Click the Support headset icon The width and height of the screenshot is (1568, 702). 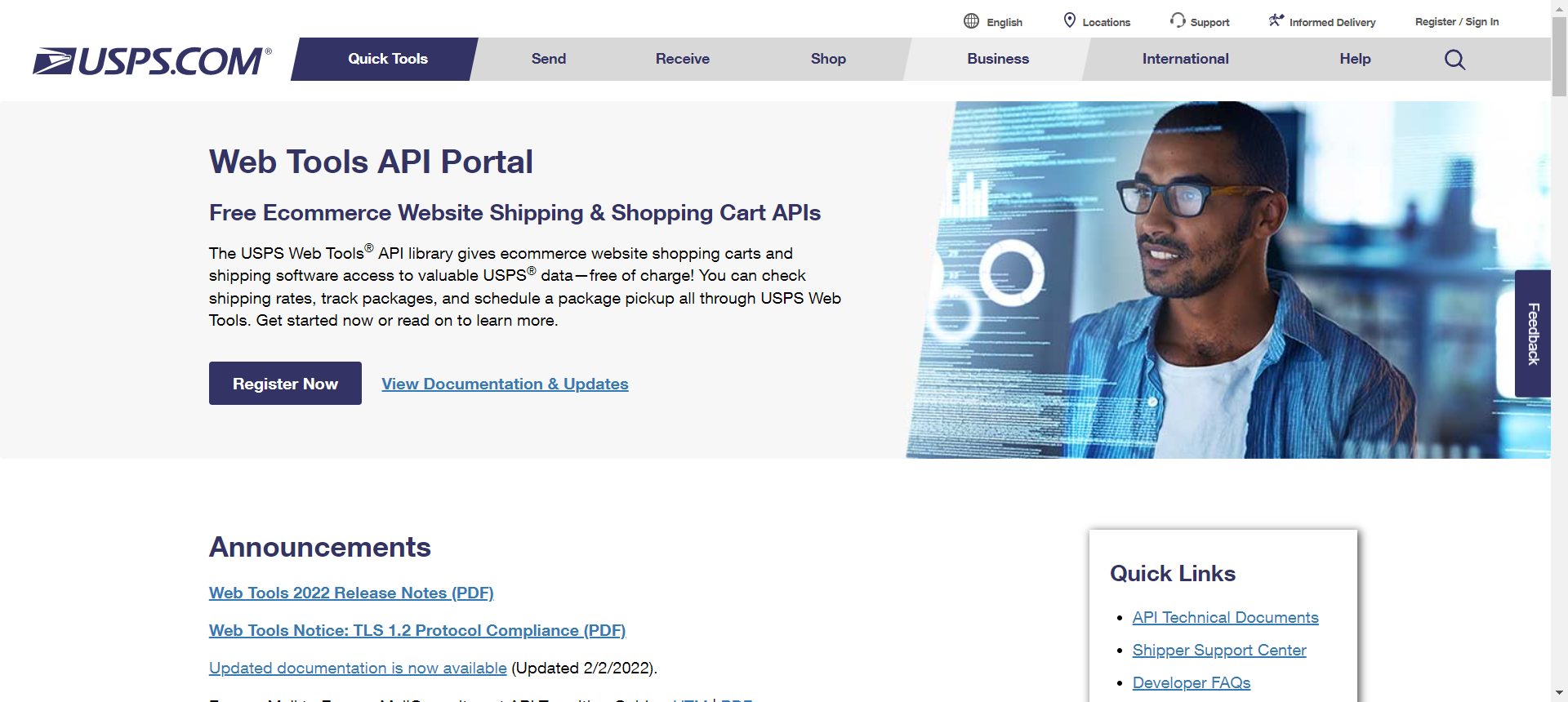point(1178,20)
